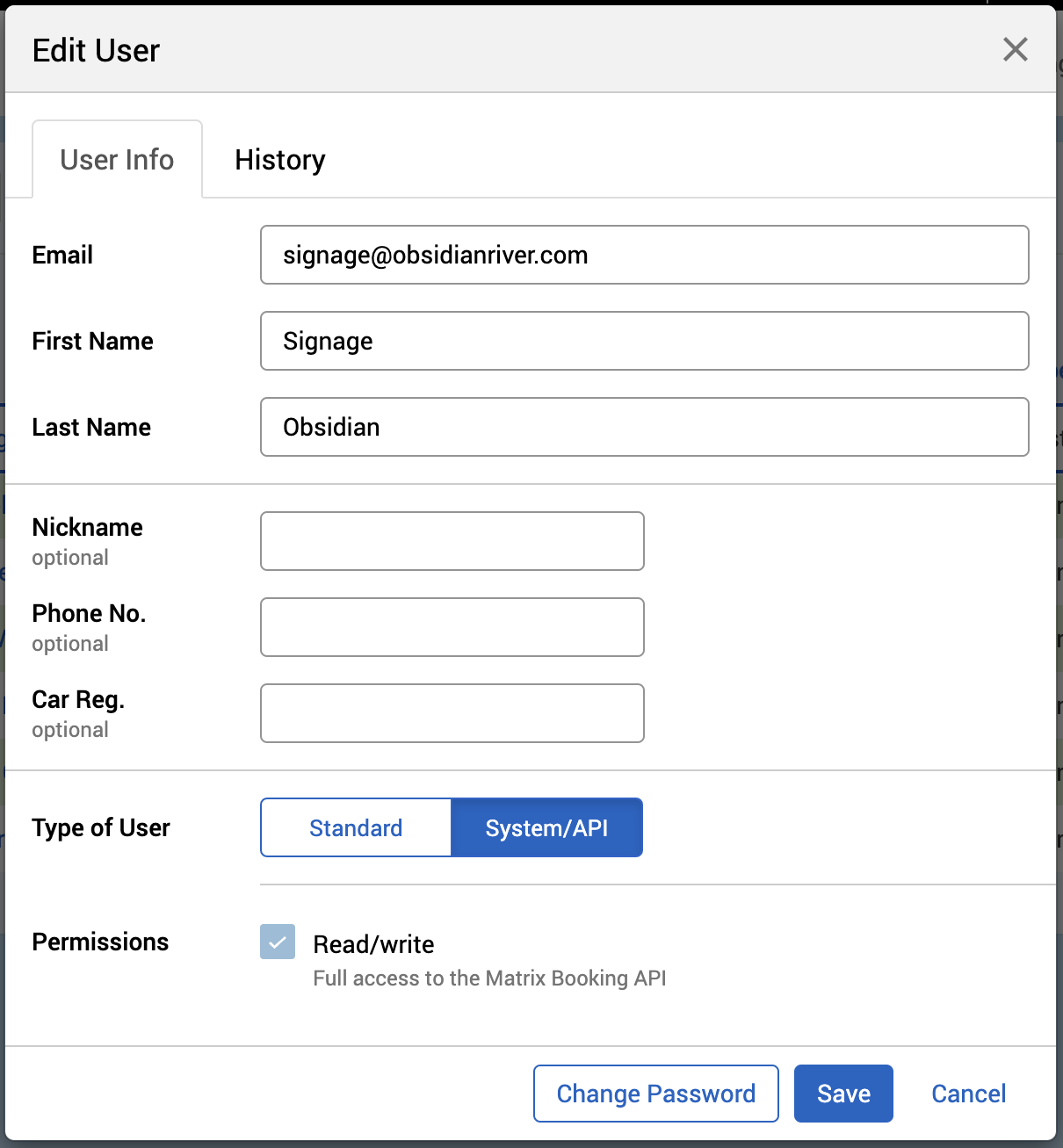The width and height of the screenshot is (1063, 1148).
Task: Toggle the Read/write permission checkbox
Action: [278, 942]
